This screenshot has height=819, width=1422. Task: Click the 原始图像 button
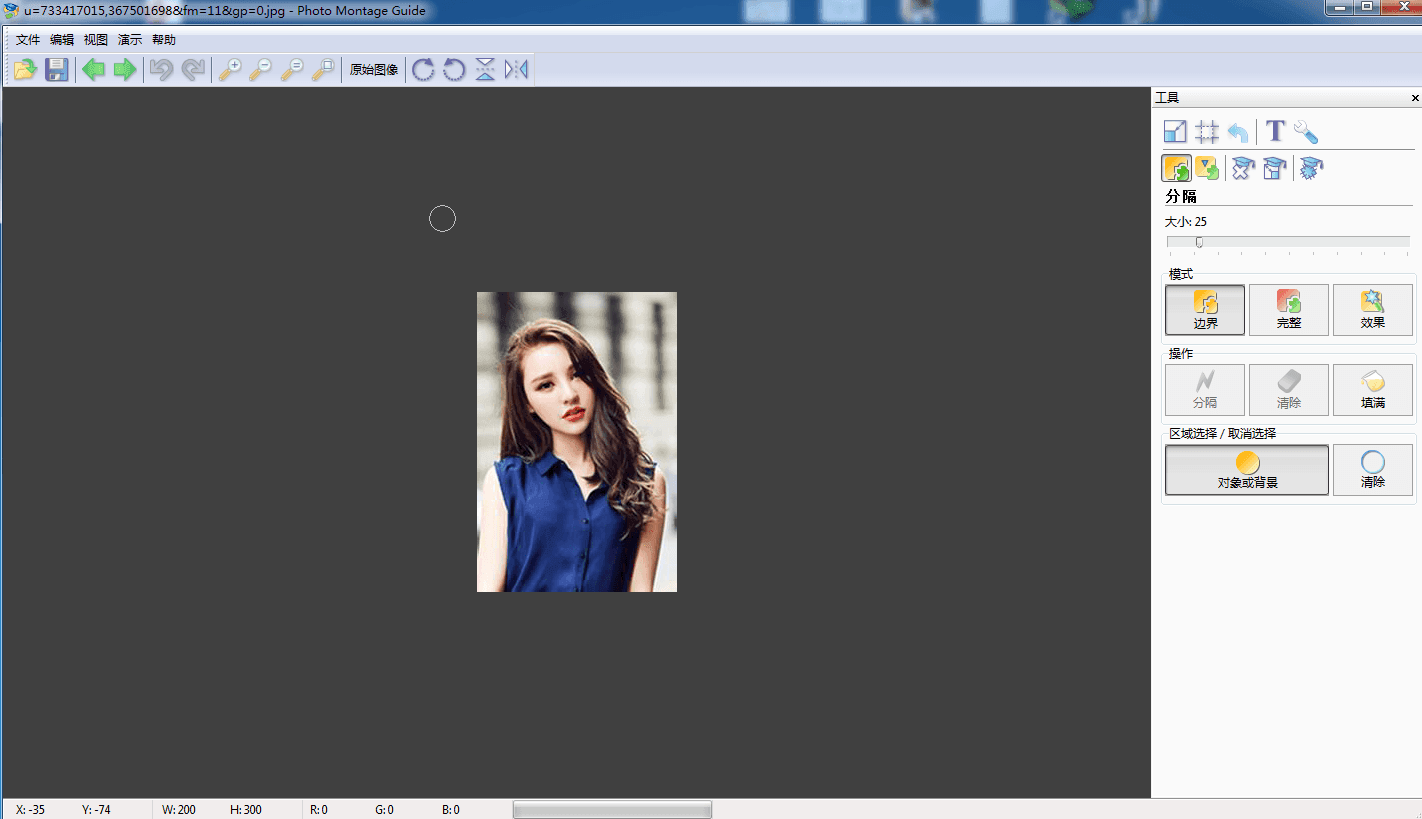(x=374, y=70)
